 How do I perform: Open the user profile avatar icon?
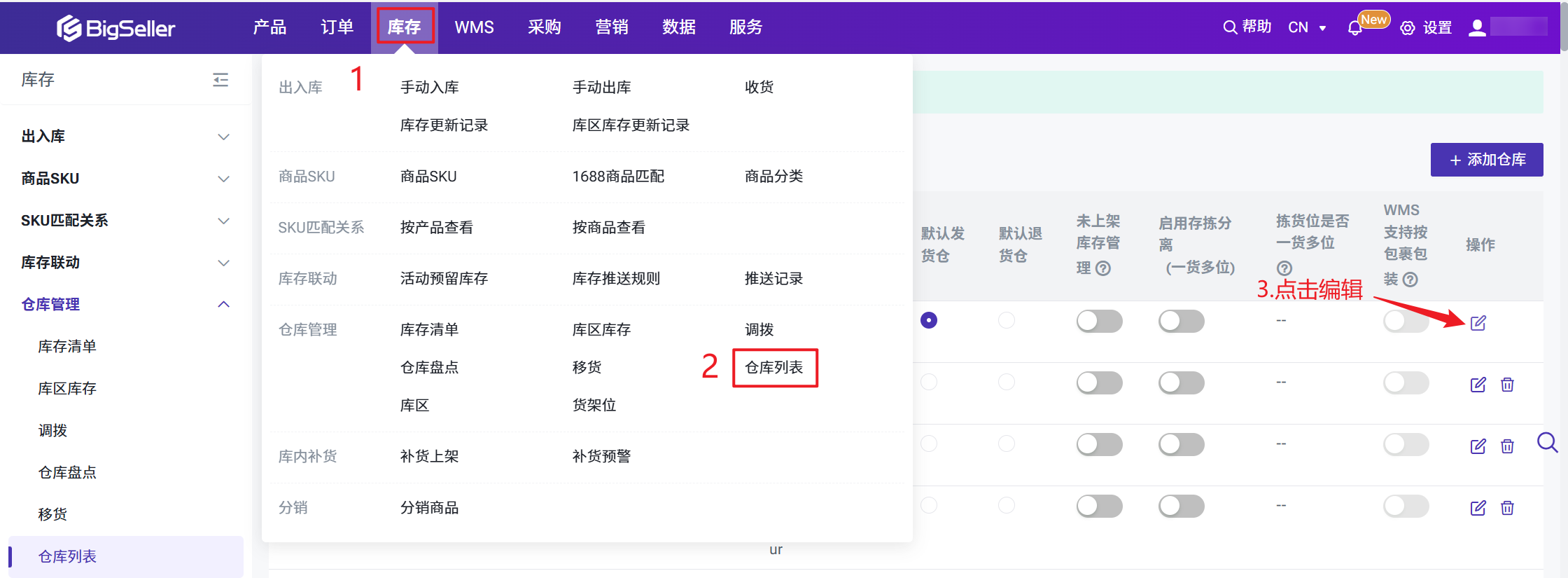1477,28
